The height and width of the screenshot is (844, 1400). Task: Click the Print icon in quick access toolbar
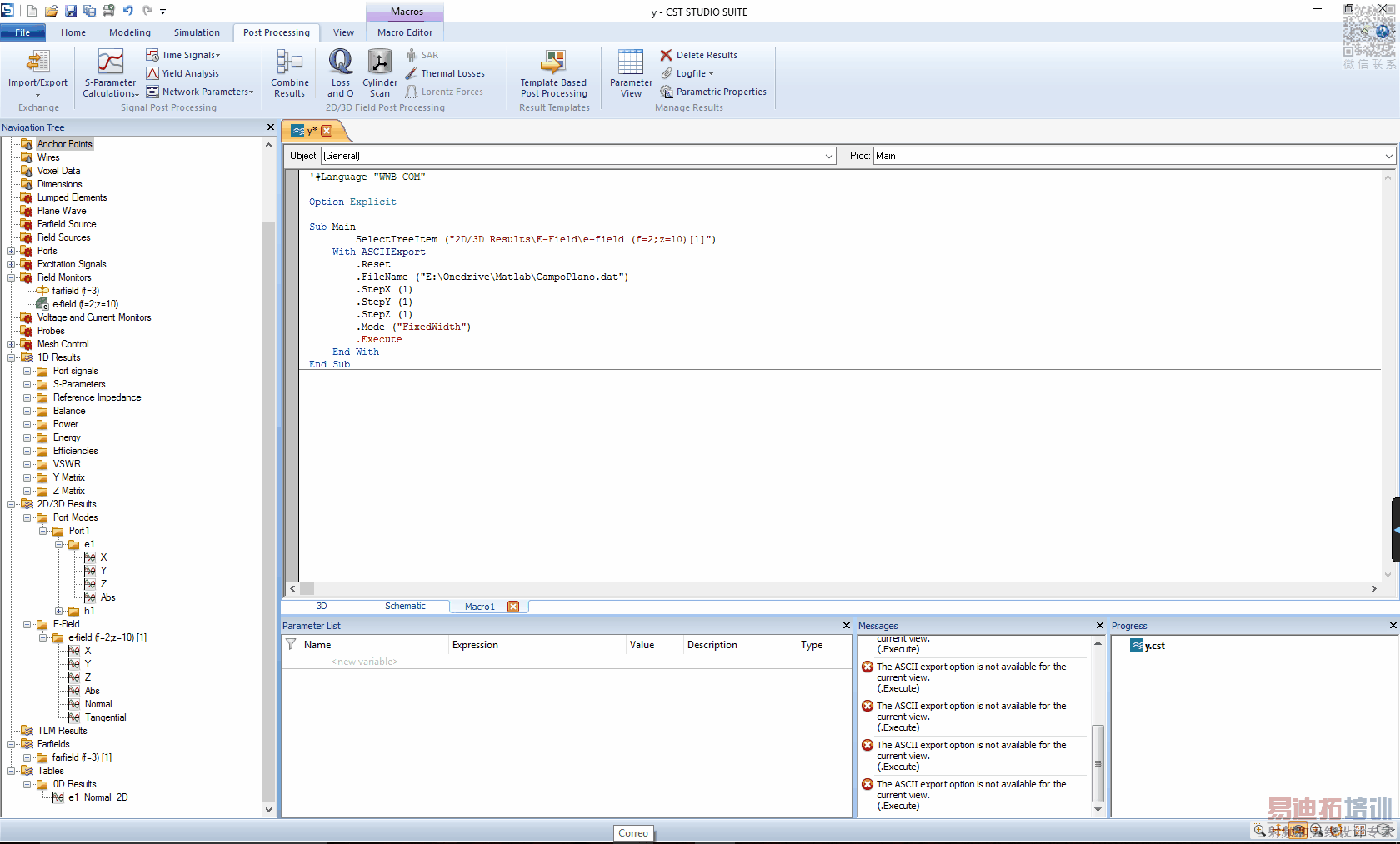pos(109,11)
